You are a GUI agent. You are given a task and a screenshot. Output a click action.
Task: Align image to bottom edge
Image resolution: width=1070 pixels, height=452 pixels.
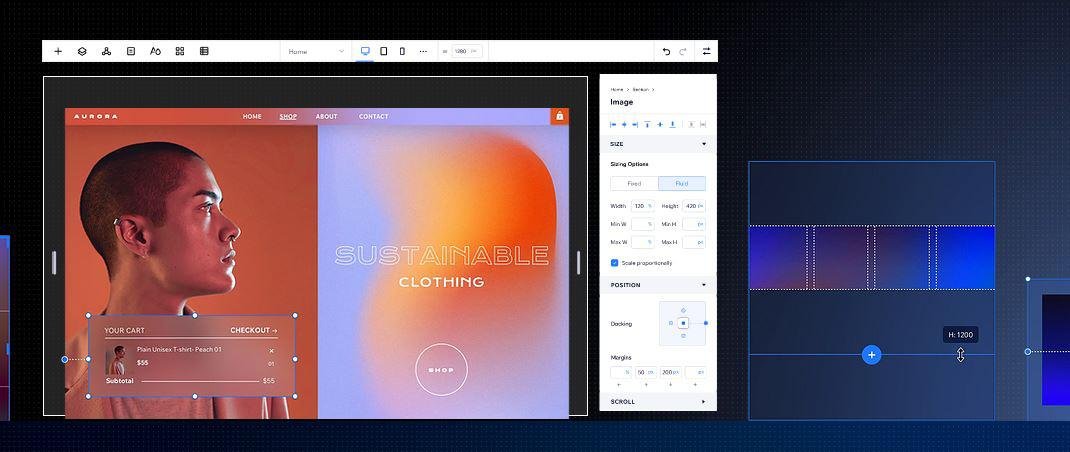(x=672, y=124)
